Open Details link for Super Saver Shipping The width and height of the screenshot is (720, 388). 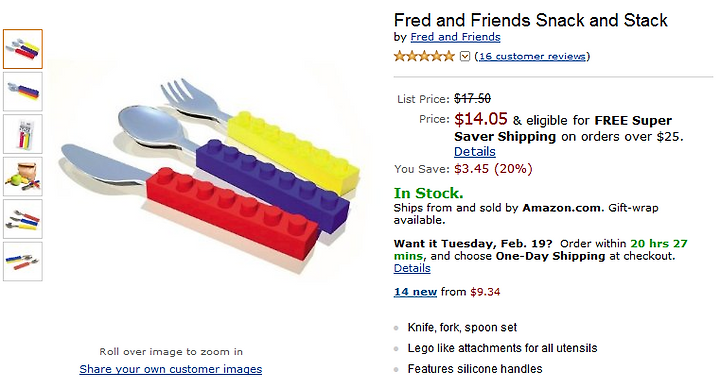[475, 152]
